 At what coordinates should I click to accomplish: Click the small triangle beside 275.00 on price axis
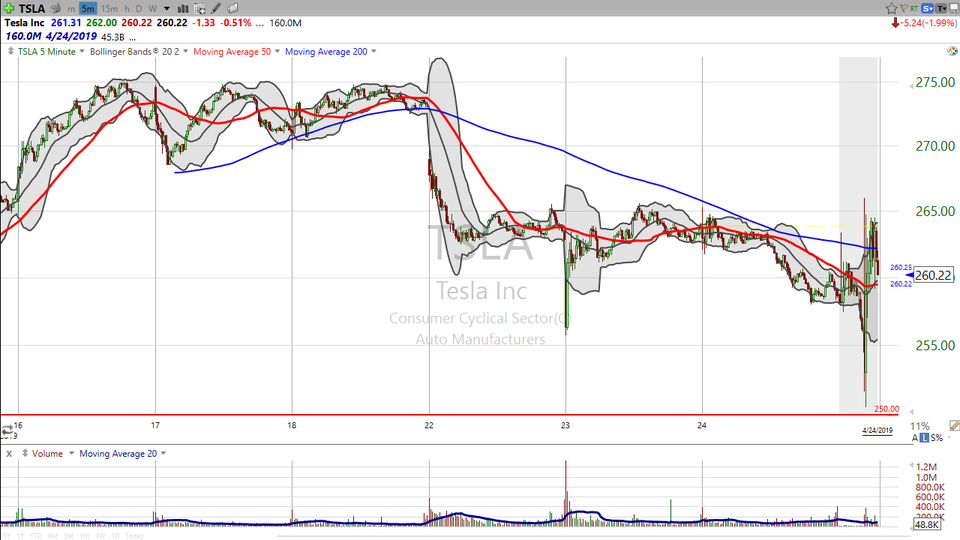[911, 86]
